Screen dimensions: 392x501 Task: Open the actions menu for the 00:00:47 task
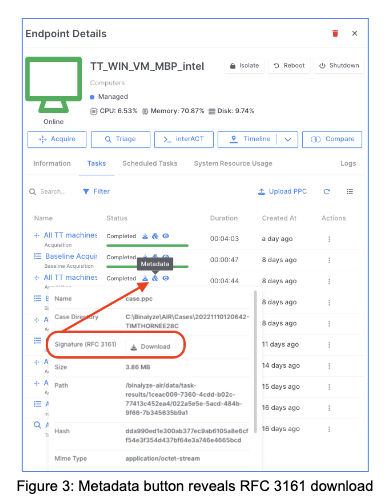coord(329,260)
